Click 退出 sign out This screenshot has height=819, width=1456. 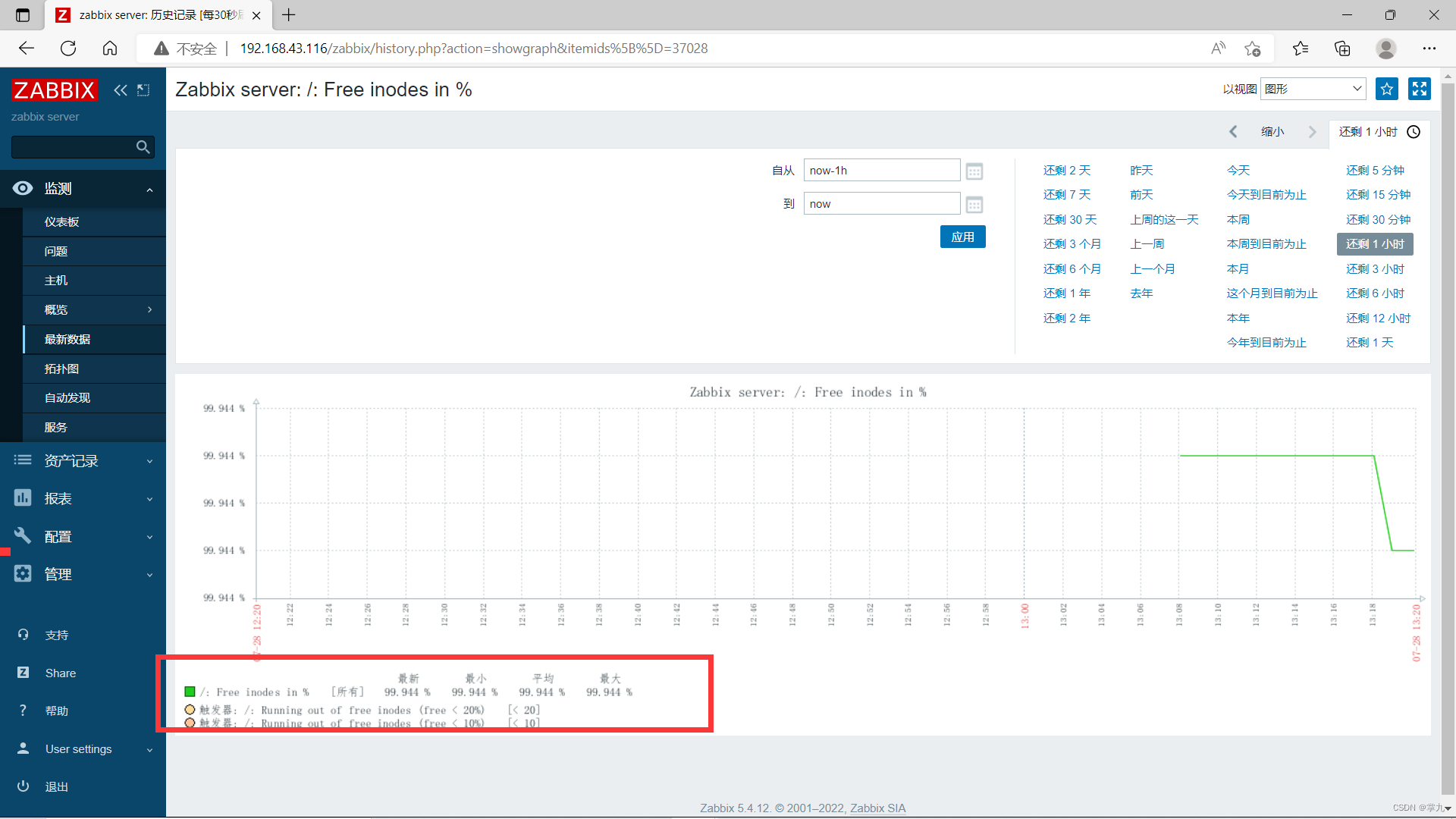tap(56, 787)
